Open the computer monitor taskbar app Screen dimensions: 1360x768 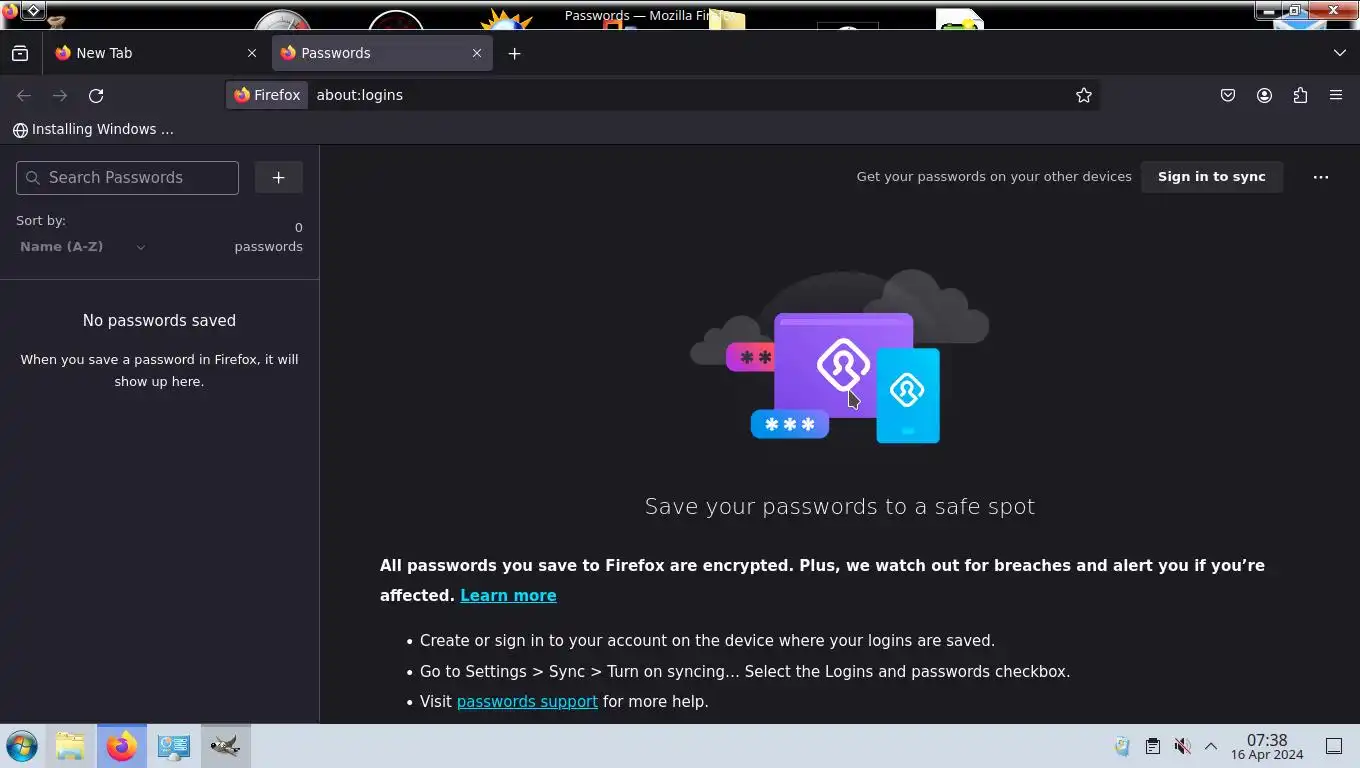click(173, 746)
